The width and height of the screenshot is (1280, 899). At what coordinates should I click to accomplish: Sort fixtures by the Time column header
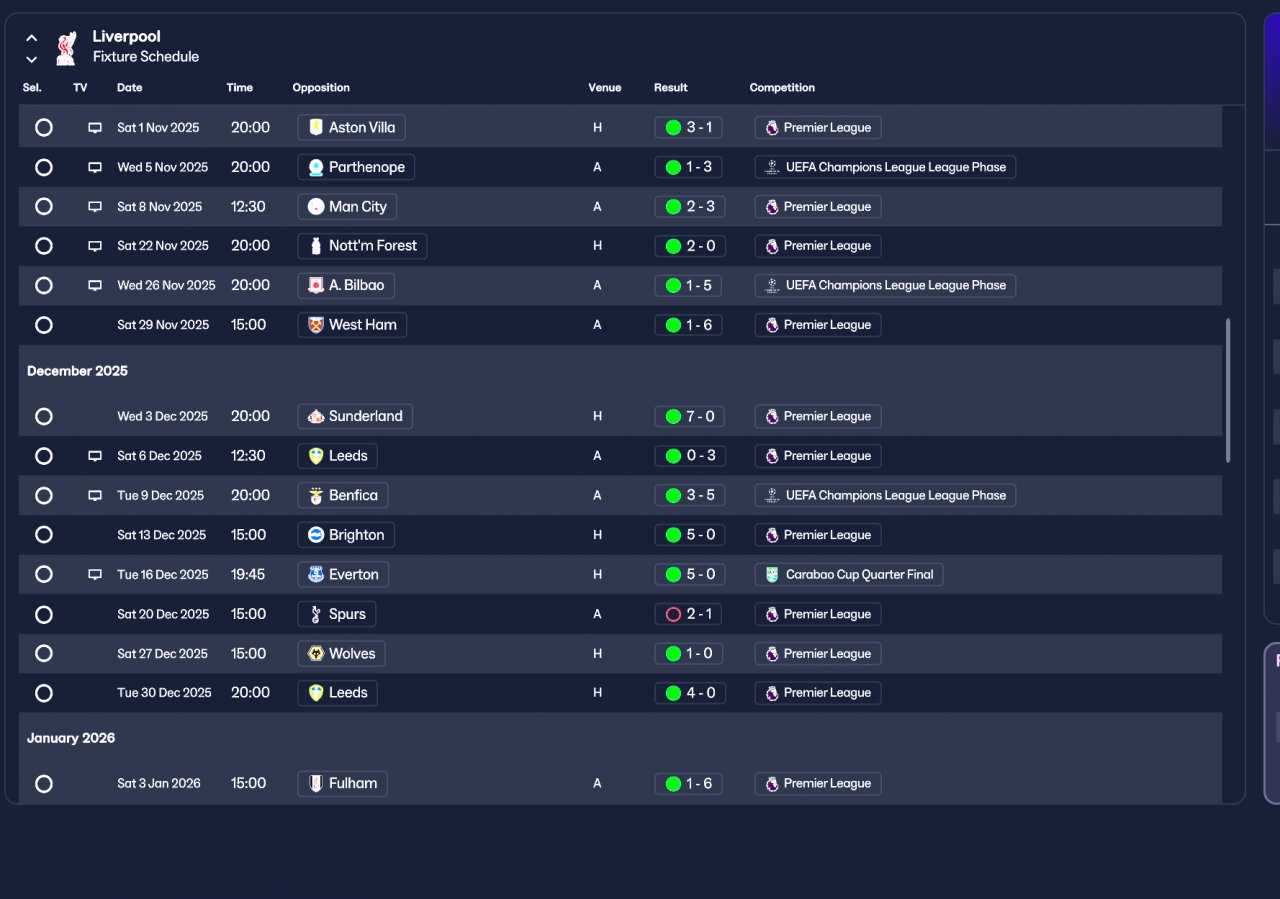click(240, 88)
